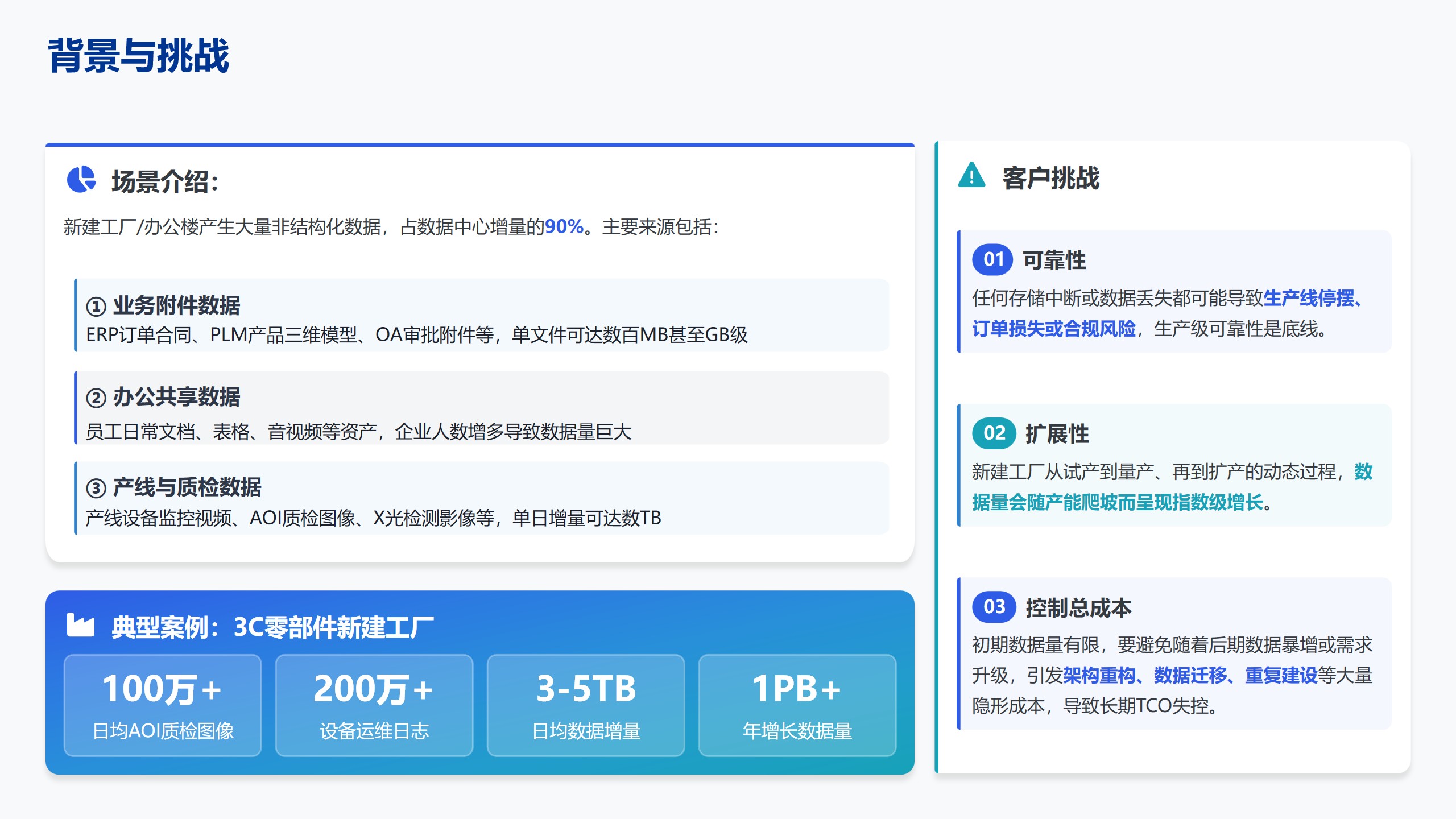This screenshot has height=819, width=1456.
Task: Select the 年增长数据量 caption
Action: [x=797, y=731]
